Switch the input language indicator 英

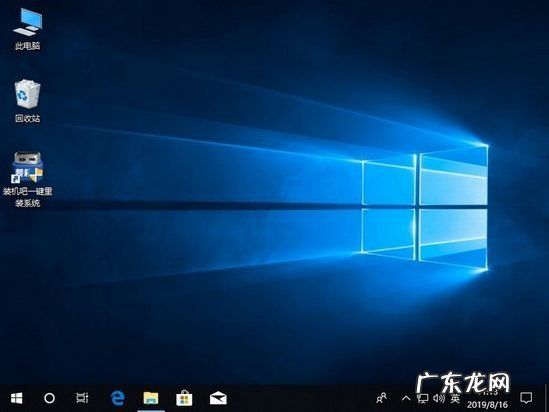[455, 398]
